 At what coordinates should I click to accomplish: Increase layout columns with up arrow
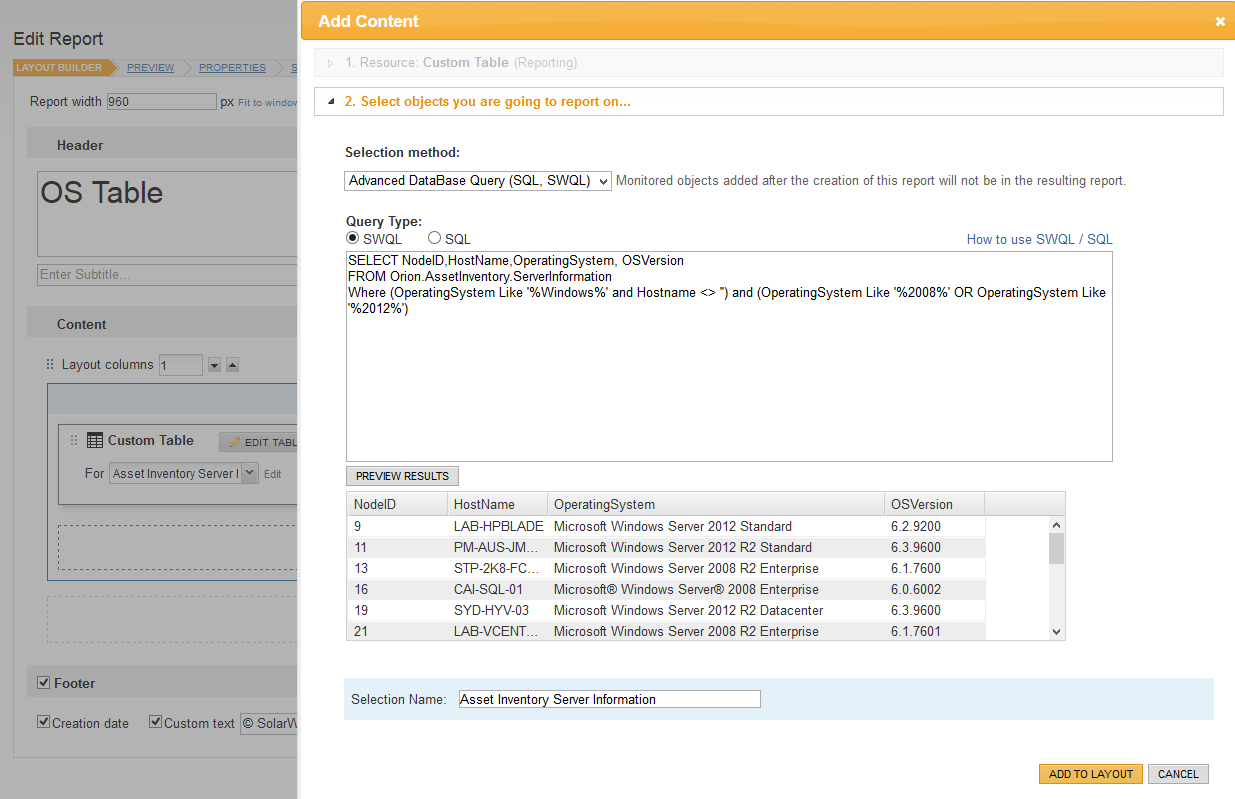(232, 365)
